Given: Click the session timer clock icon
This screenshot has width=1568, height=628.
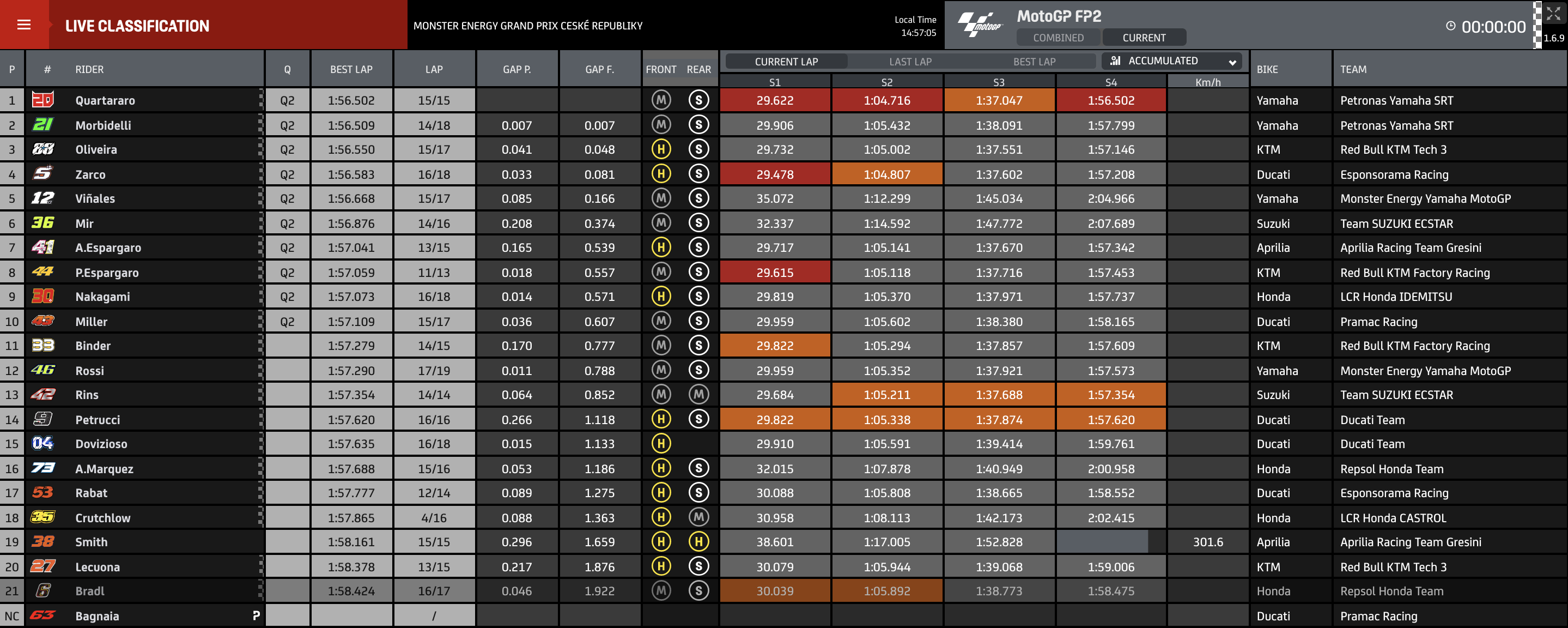Looking at the screenshot, I should pos(1450,26).
